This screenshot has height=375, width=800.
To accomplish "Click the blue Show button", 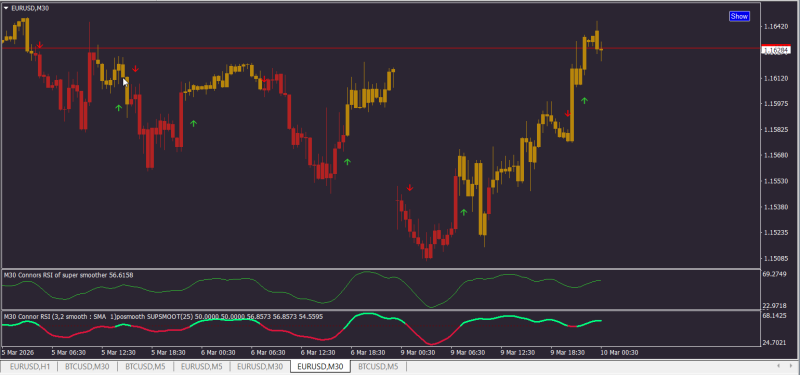I will 739,16.
